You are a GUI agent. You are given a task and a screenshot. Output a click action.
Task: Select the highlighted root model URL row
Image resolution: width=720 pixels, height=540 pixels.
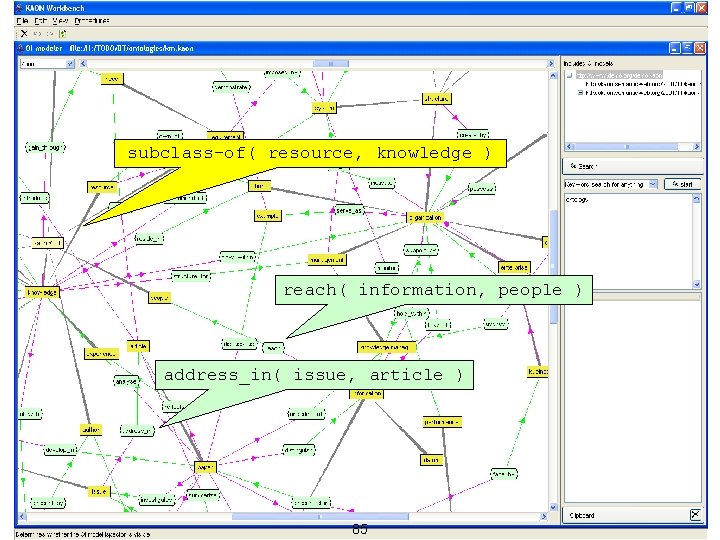(619, 75)
